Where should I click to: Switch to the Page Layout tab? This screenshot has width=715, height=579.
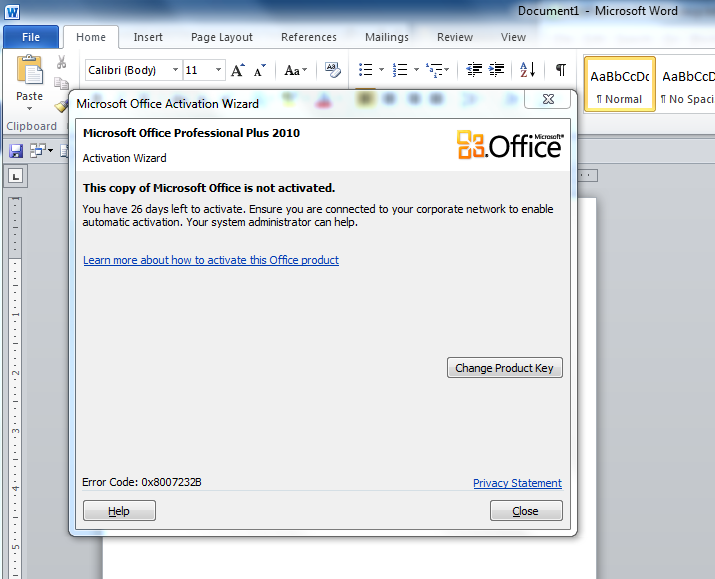click(222, 37)
